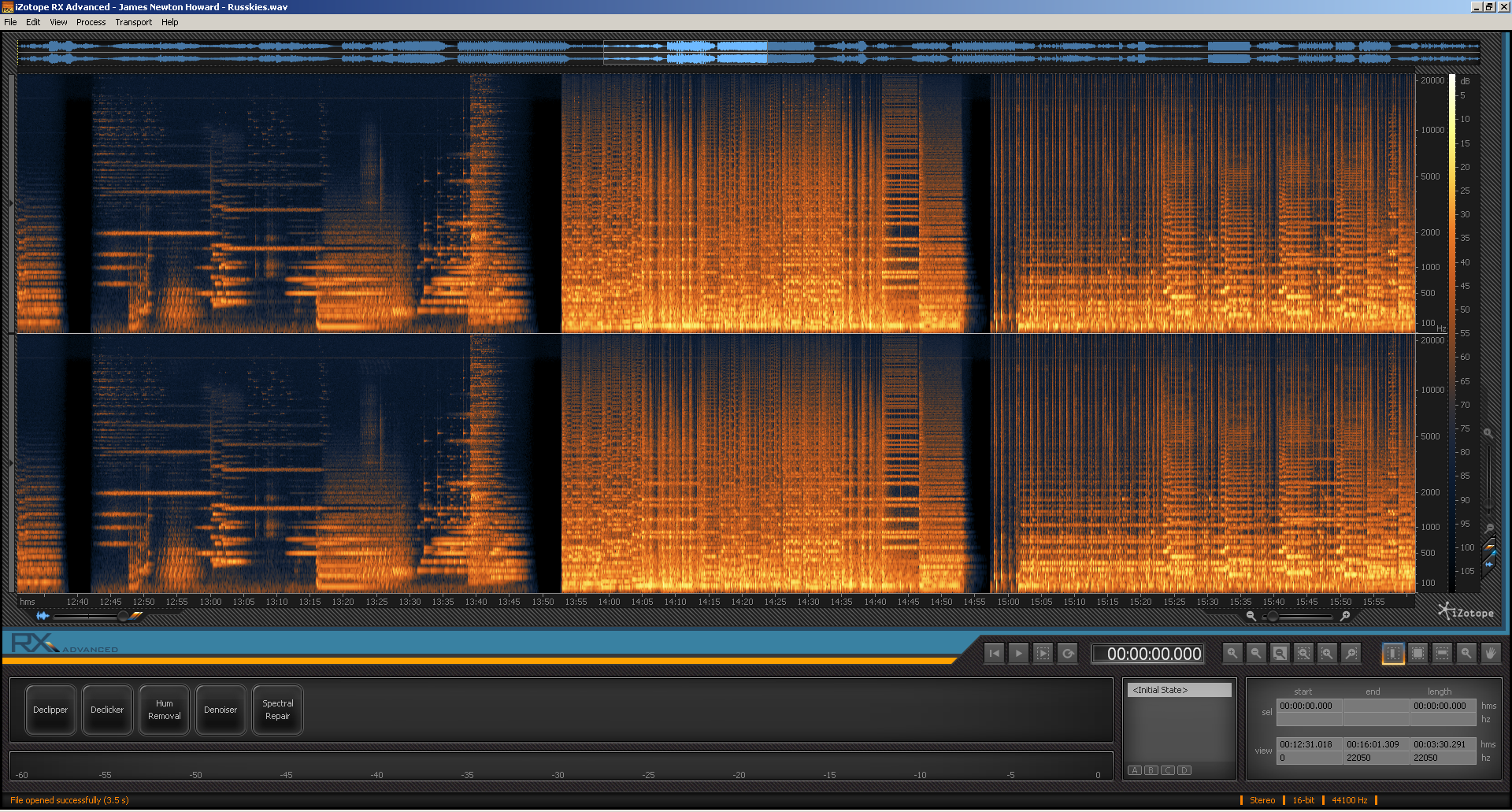Enable the time selection tool

(1393, 654)
